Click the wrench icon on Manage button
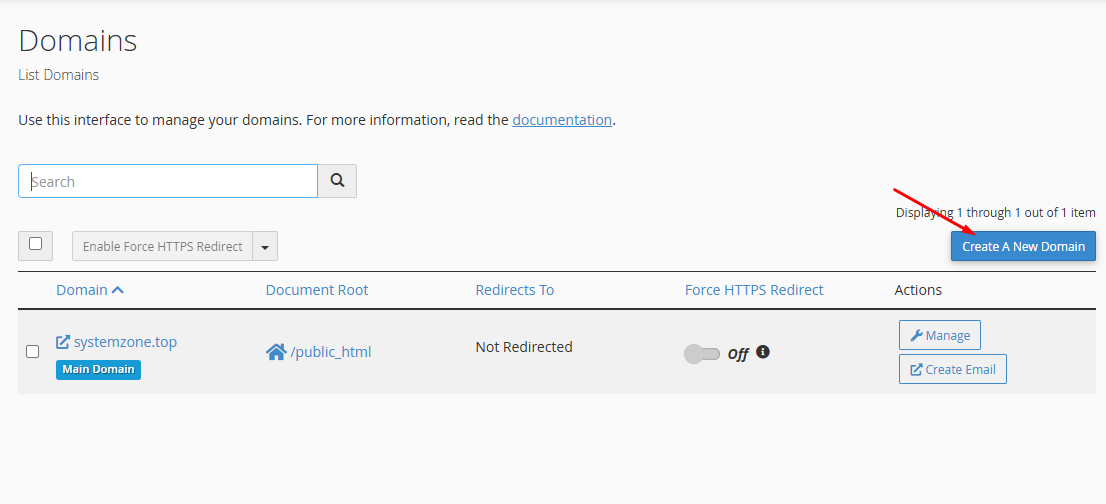 click(x=916, y=335)
